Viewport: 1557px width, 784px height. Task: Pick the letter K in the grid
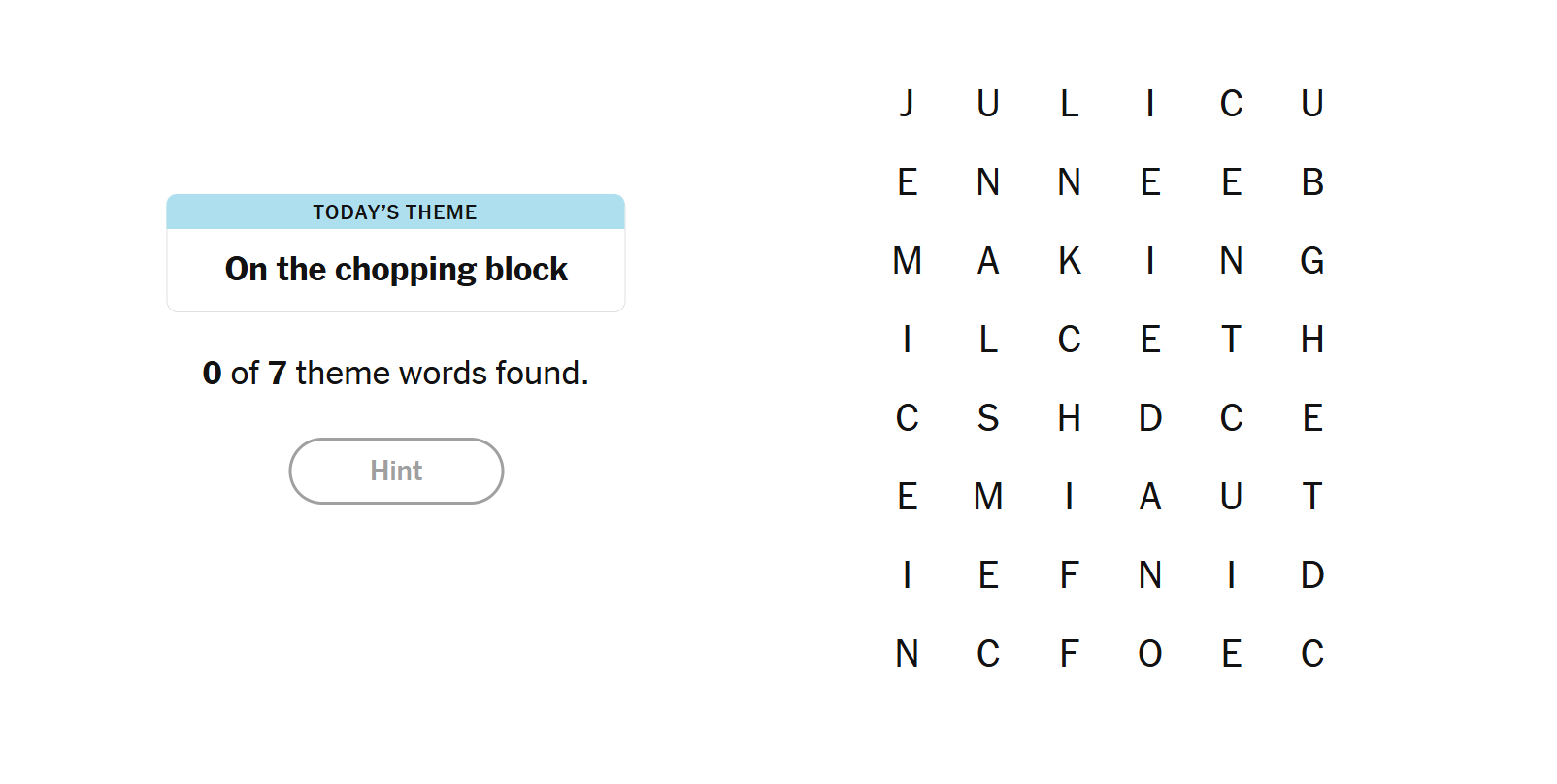click(1069, 260)
